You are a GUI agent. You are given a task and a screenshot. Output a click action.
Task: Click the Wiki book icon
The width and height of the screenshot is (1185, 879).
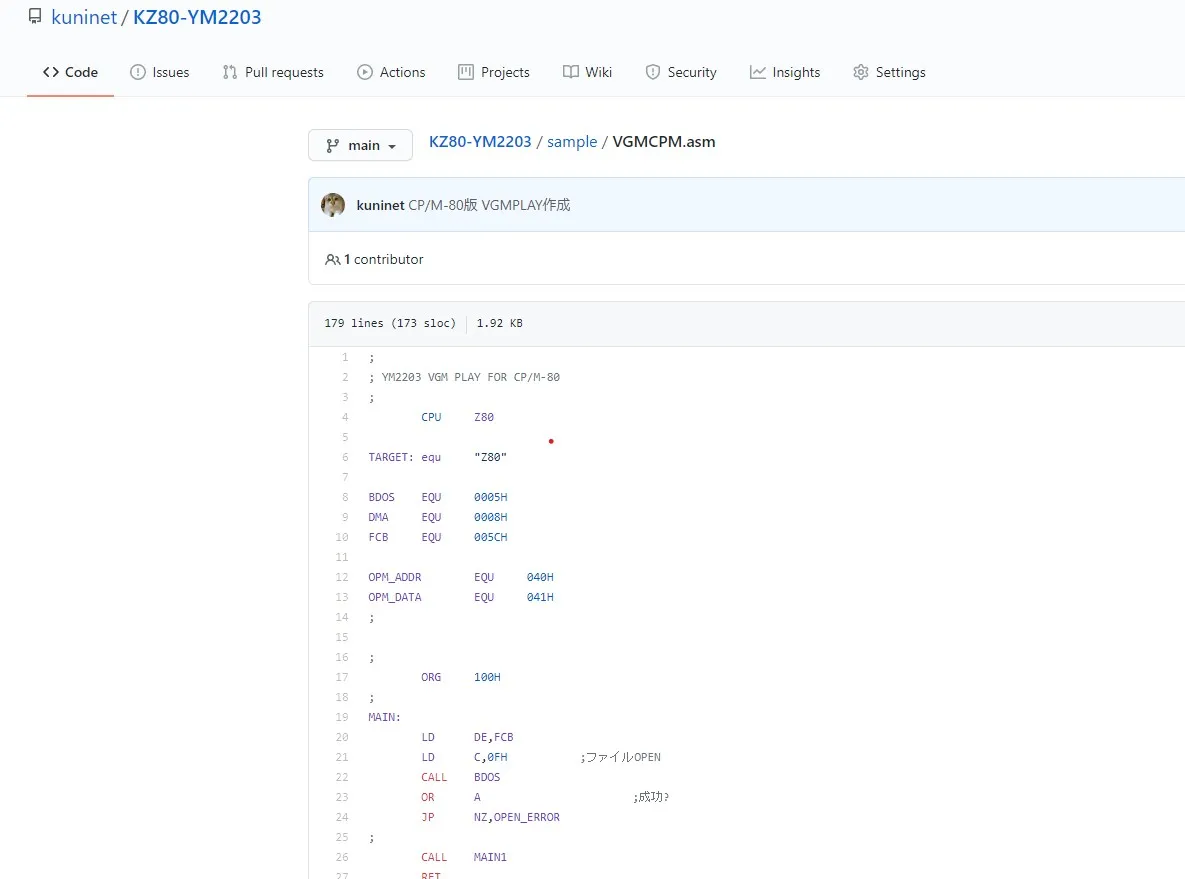tap(571, 72)
